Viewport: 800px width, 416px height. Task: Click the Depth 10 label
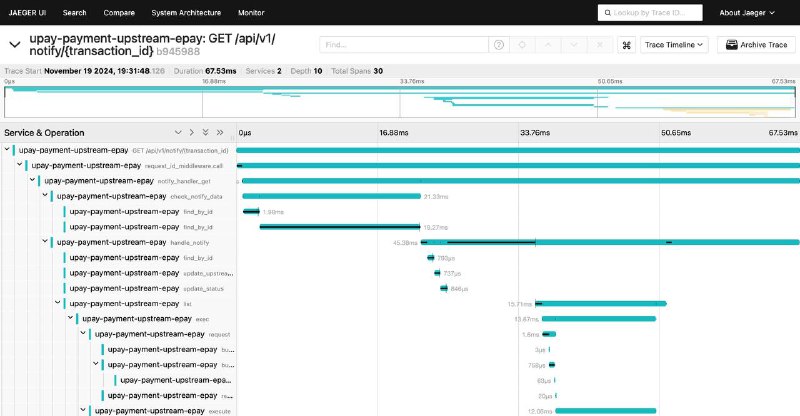point(306,71)
